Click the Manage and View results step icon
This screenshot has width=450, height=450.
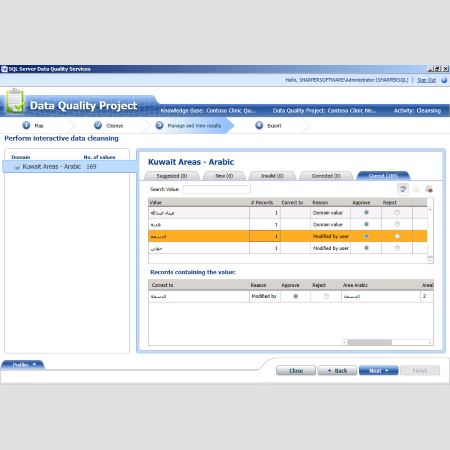tap(159, 125)
